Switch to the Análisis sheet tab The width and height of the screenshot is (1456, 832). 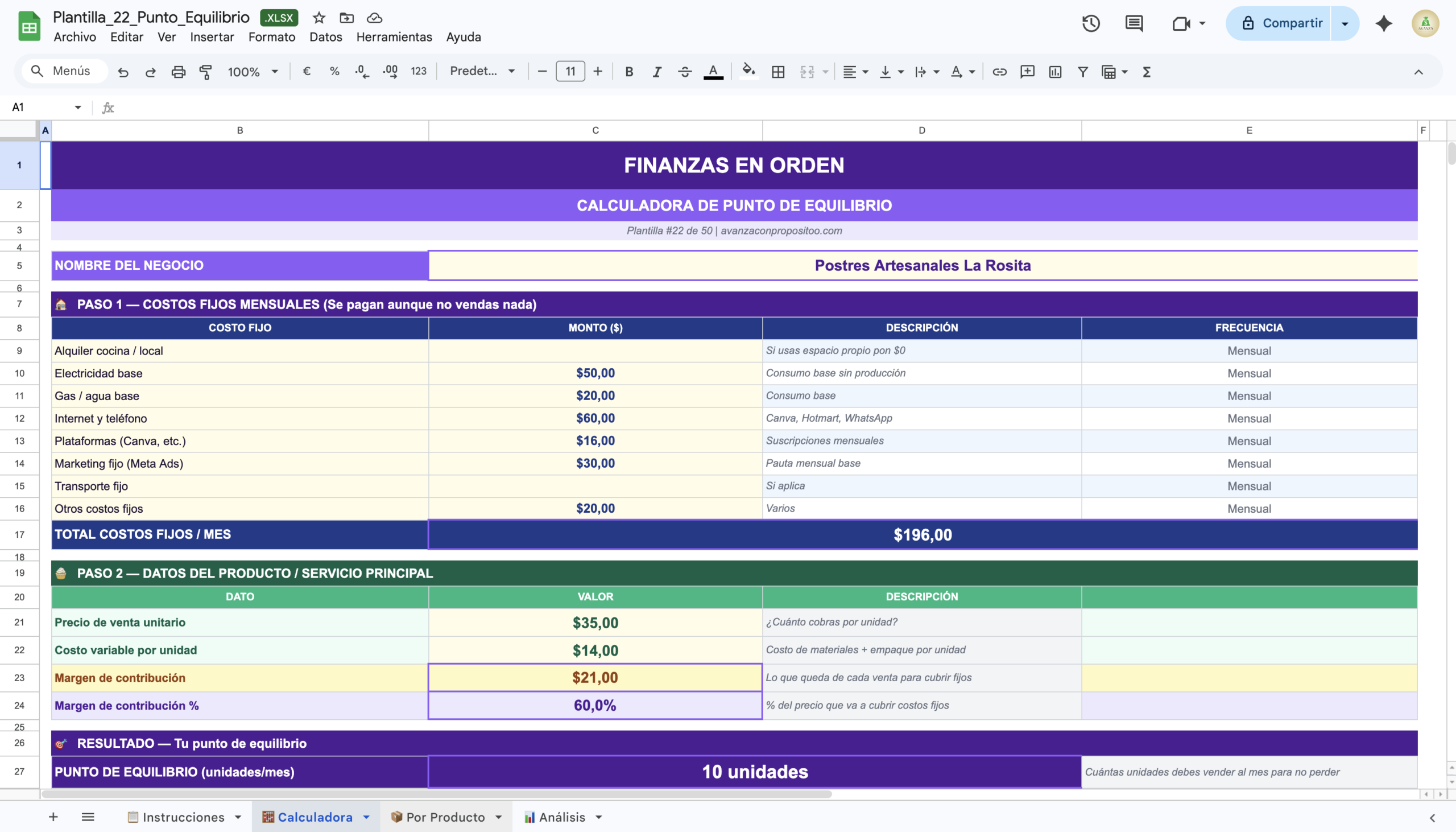(562, 817)
